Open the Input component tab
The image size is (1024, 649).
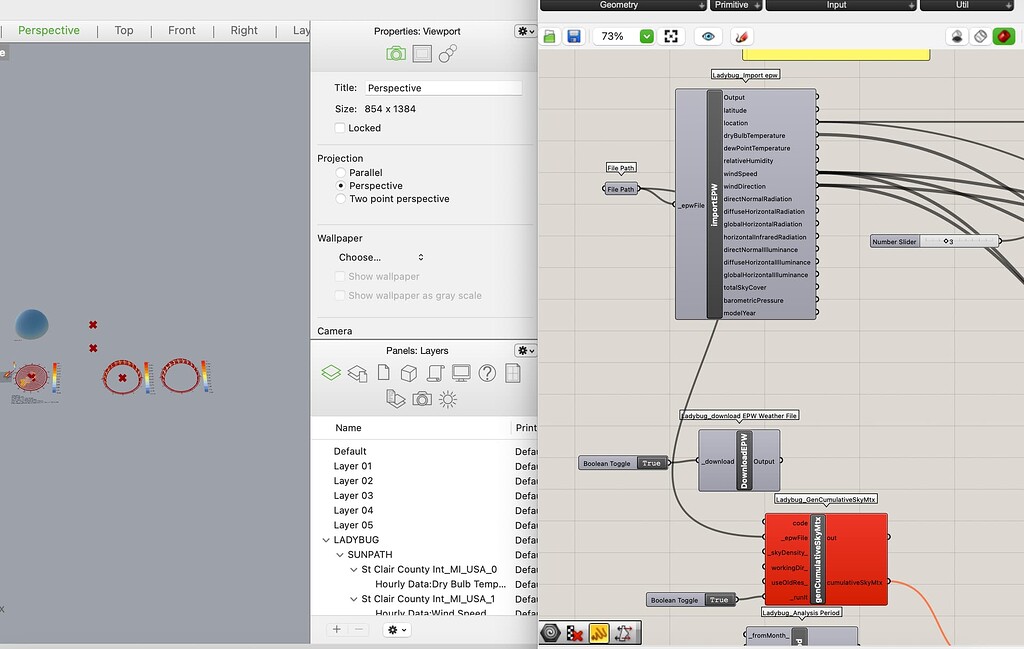(841, 5)
